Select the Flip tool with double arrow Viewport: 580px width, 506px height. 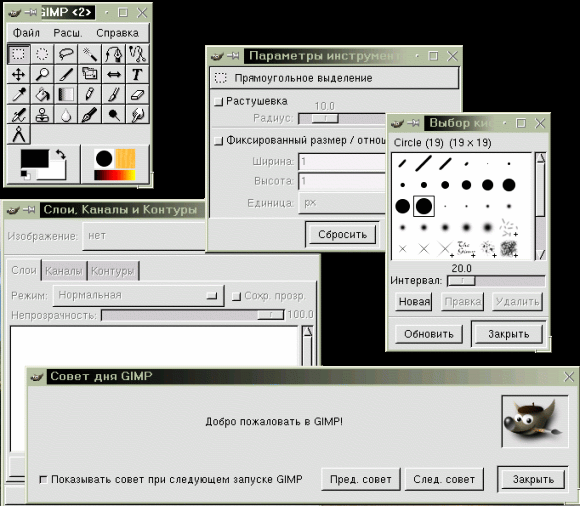[x=114, y=74]
